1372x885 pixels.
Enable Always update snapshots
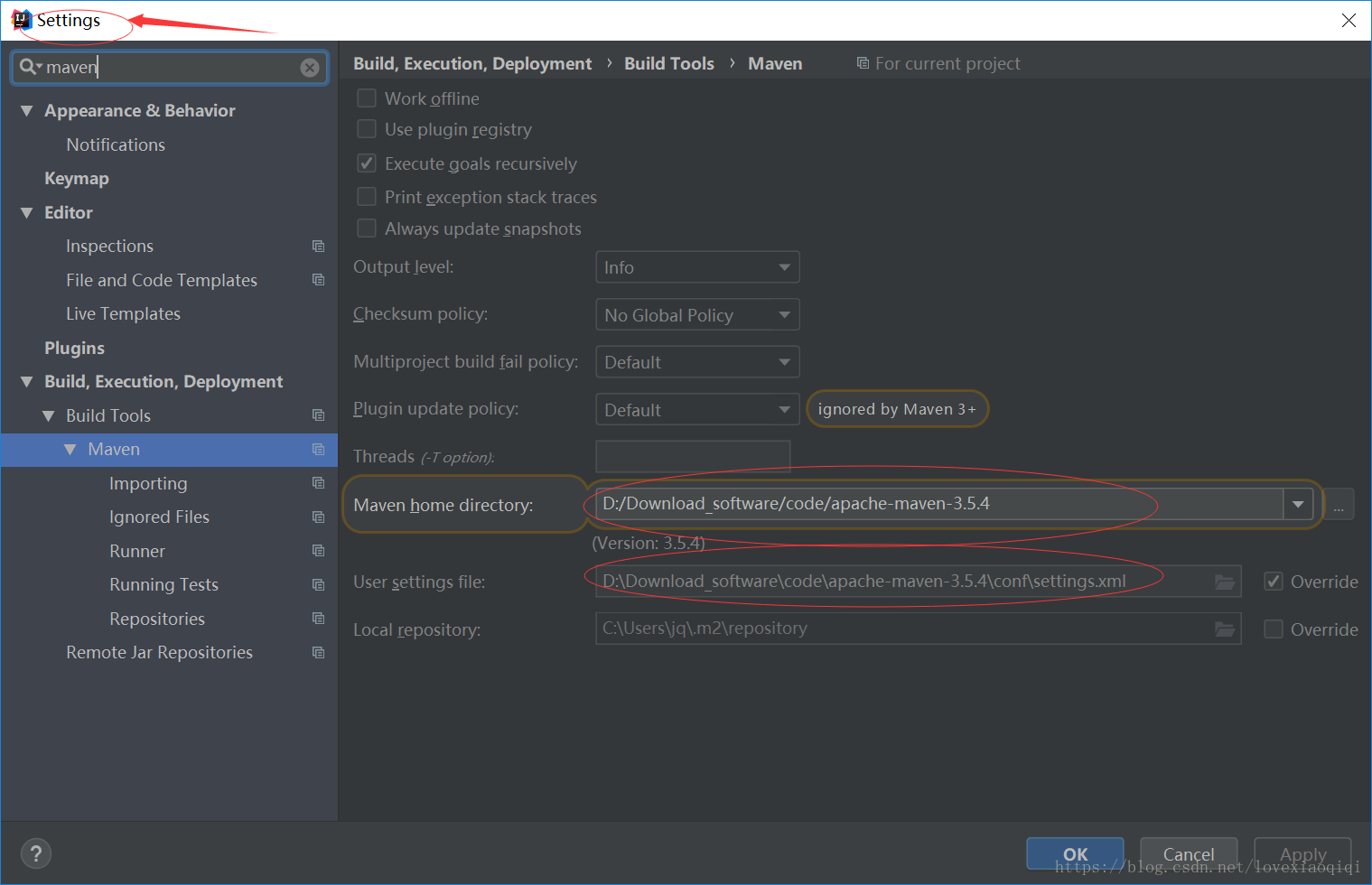pos(367,228)
